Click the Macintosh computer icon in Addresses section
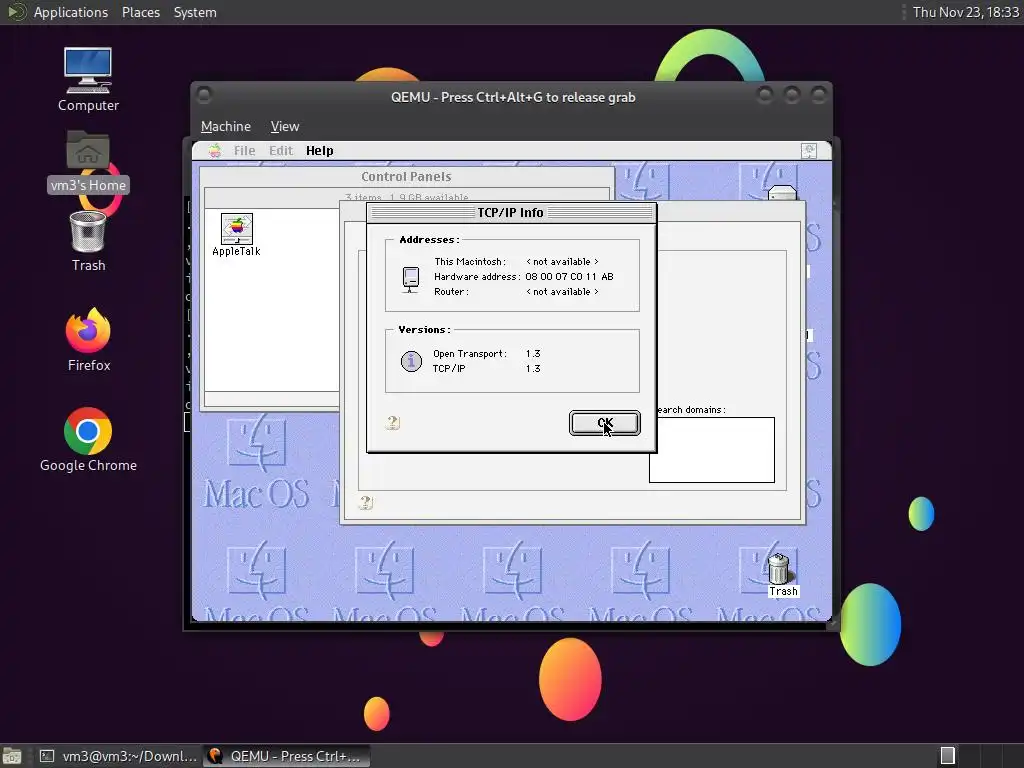The image size is (1024, 768). click(411, 280)
